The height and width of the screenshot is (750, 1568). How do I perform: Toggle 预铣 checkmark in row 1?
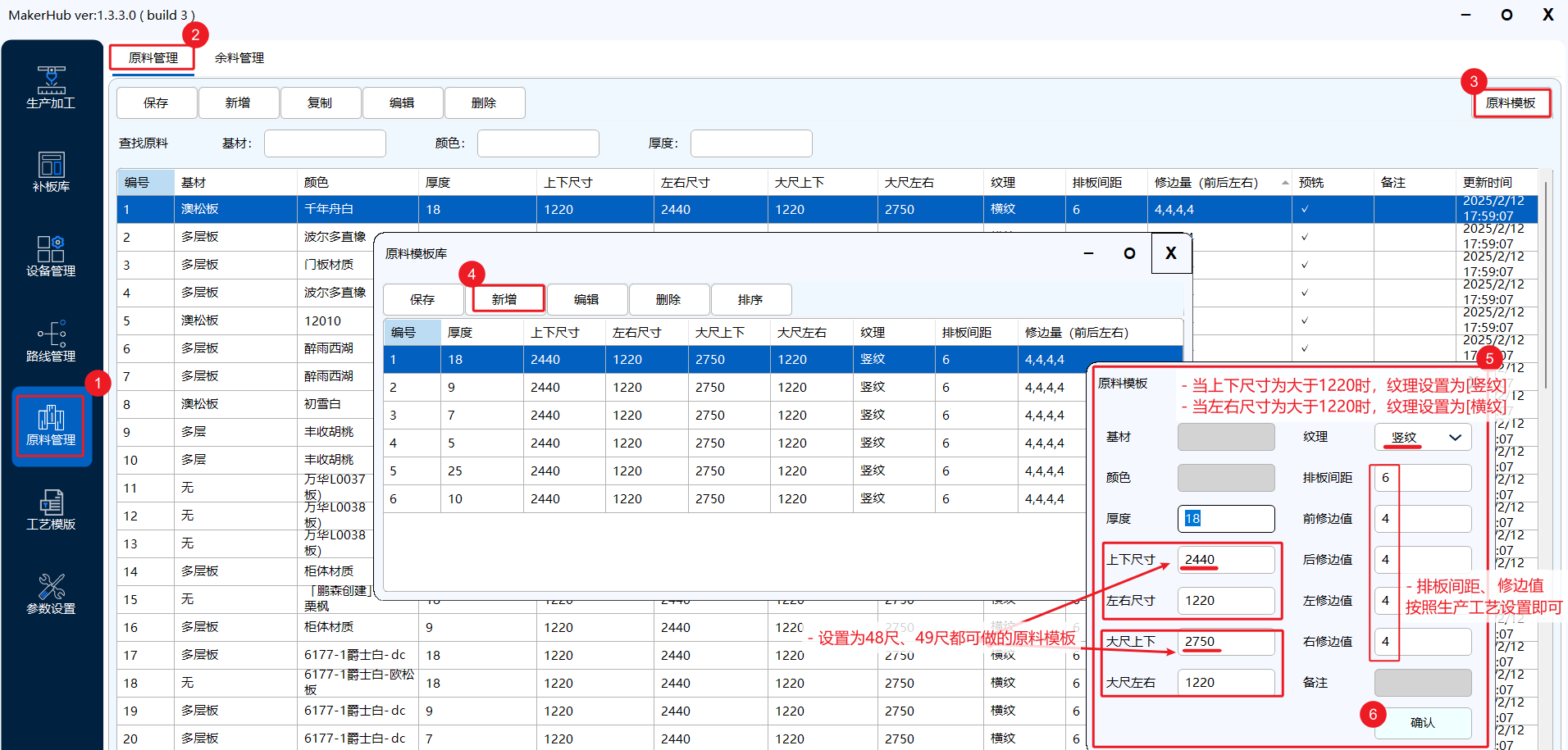pos(1305,209)
